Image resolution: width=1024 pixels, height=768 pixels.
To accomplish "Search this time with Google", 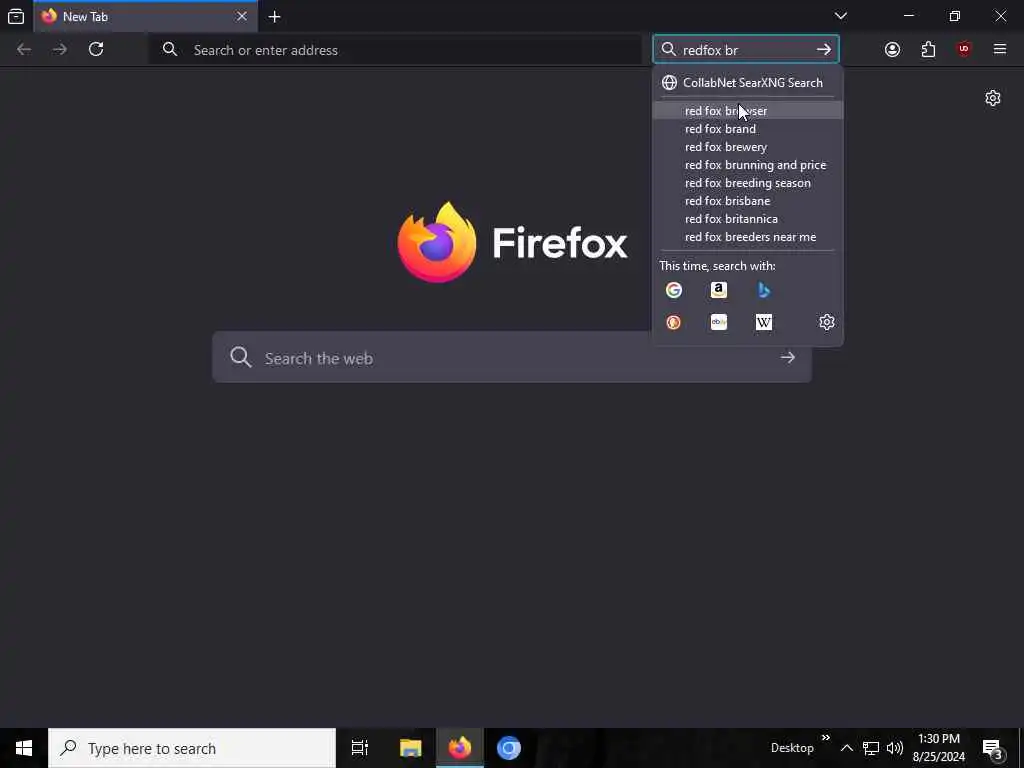I will [x=674, y=290].
